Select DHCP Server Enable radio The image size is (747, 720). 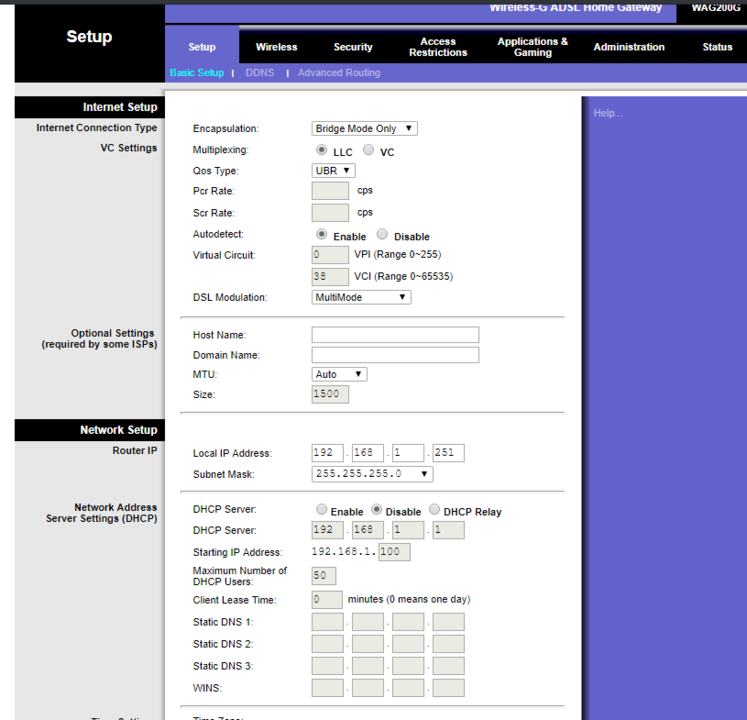[x=322, y=509]
